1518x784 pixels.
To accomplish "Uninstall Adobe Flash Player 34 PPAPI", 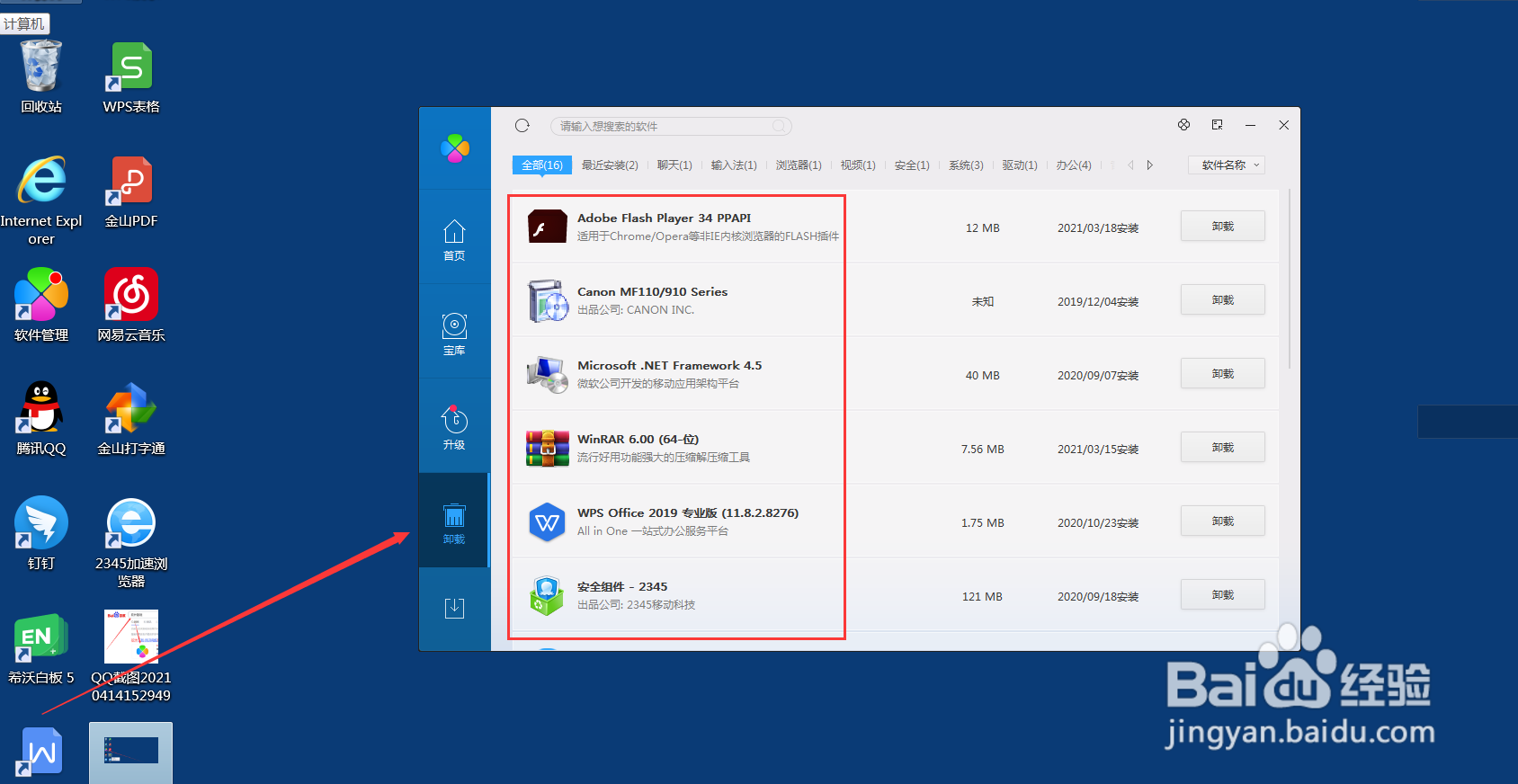I will pos(1223,227).
